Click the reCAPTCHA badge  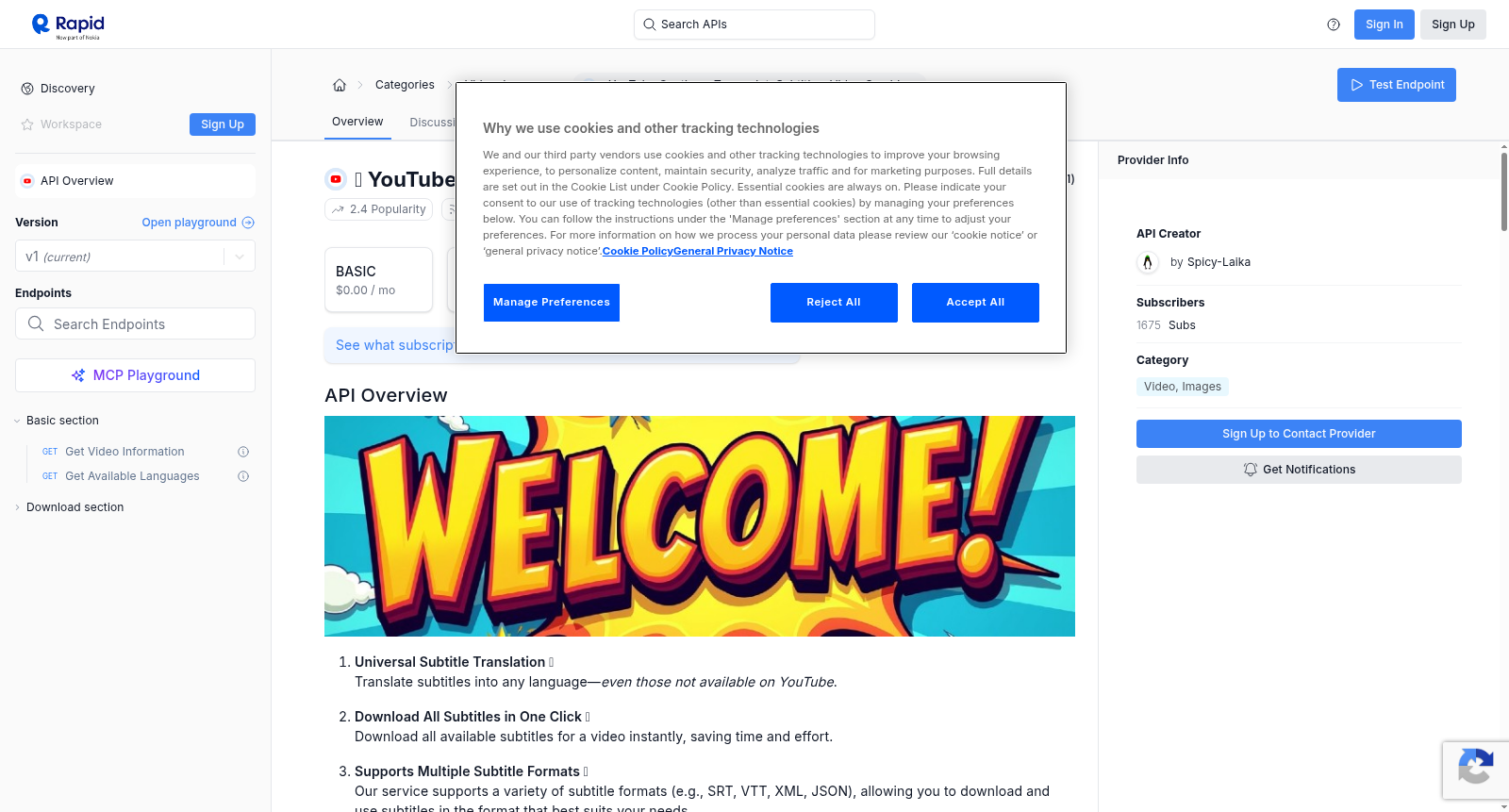tap(1475, 770)
